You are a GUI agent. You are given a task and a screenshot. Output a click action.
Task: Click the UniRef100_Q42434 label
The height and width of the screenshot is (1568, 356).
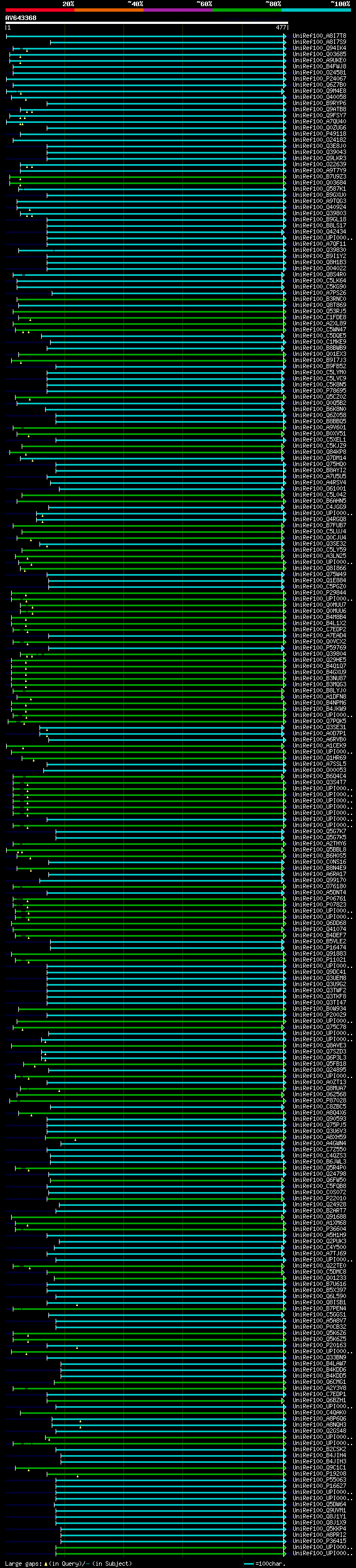(319, 232)
